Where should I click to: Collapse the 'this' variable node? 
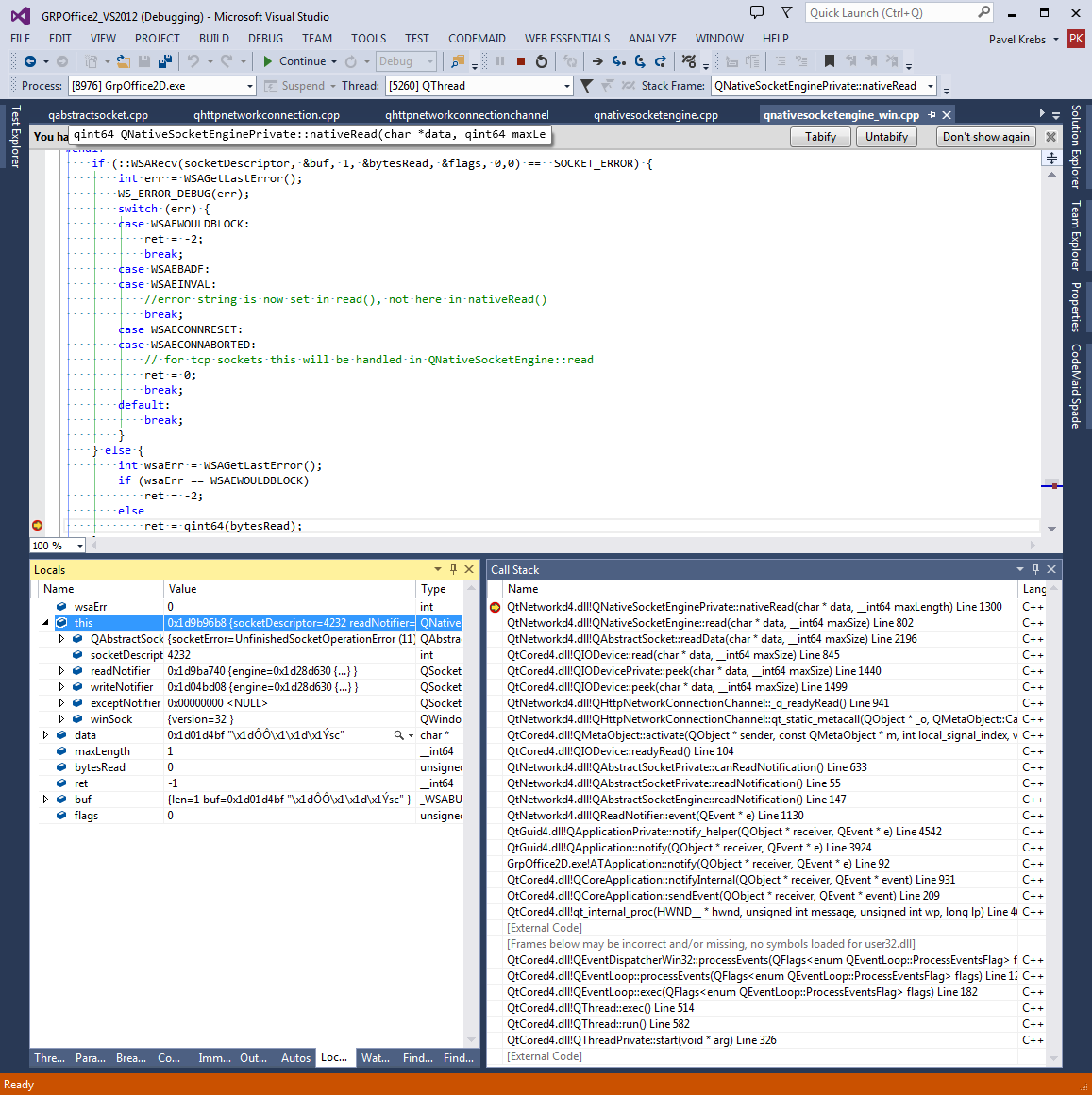pyautogui.click(x=45, y=623)
